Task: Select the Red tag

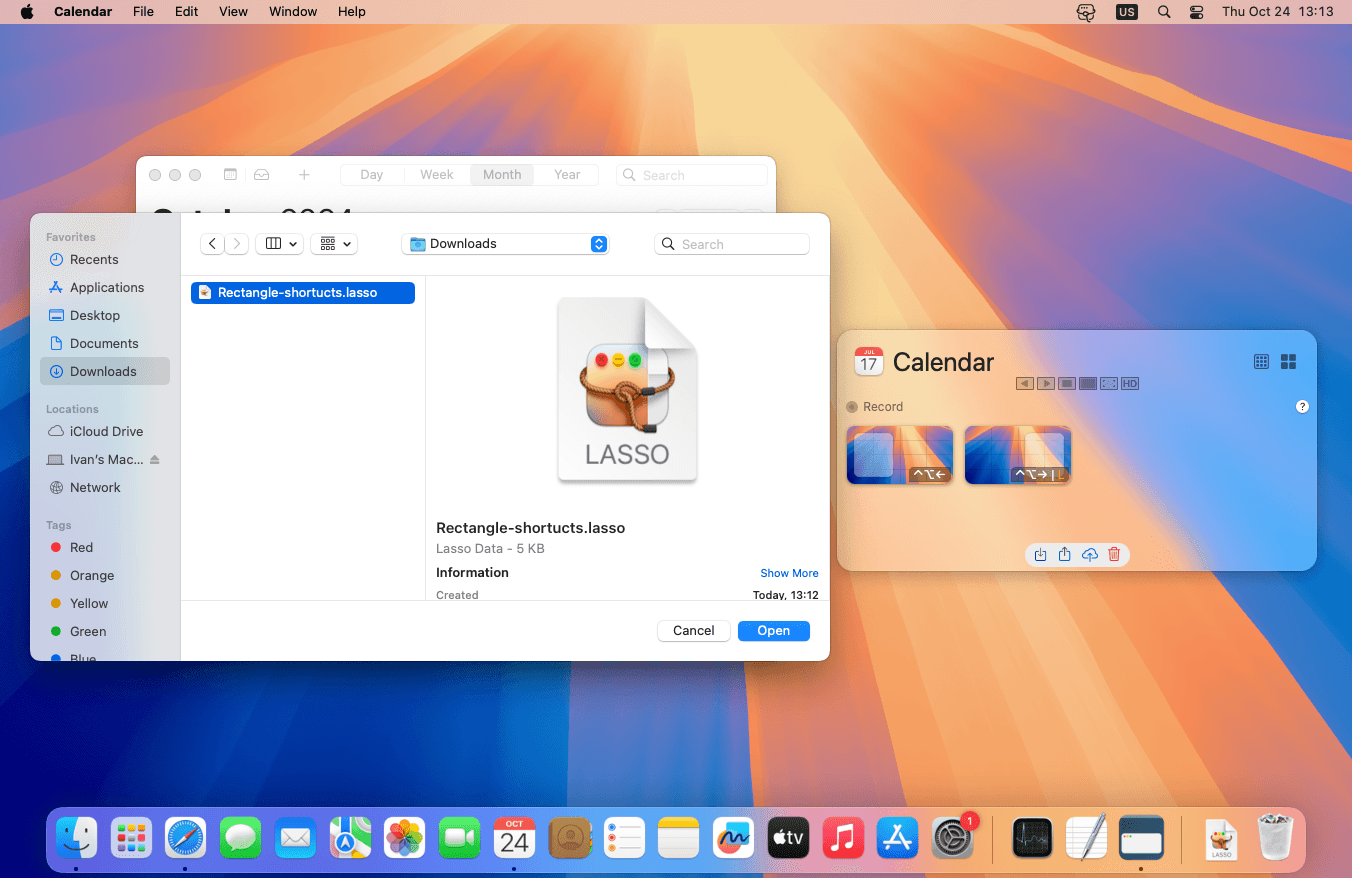Action: point(105,547)
